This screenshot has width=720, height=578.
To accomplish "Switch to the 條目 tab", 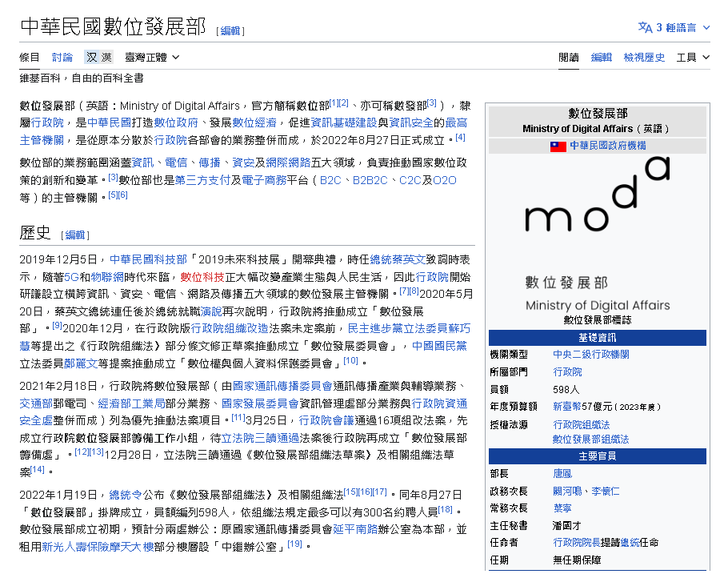I will tap(29, 57).
